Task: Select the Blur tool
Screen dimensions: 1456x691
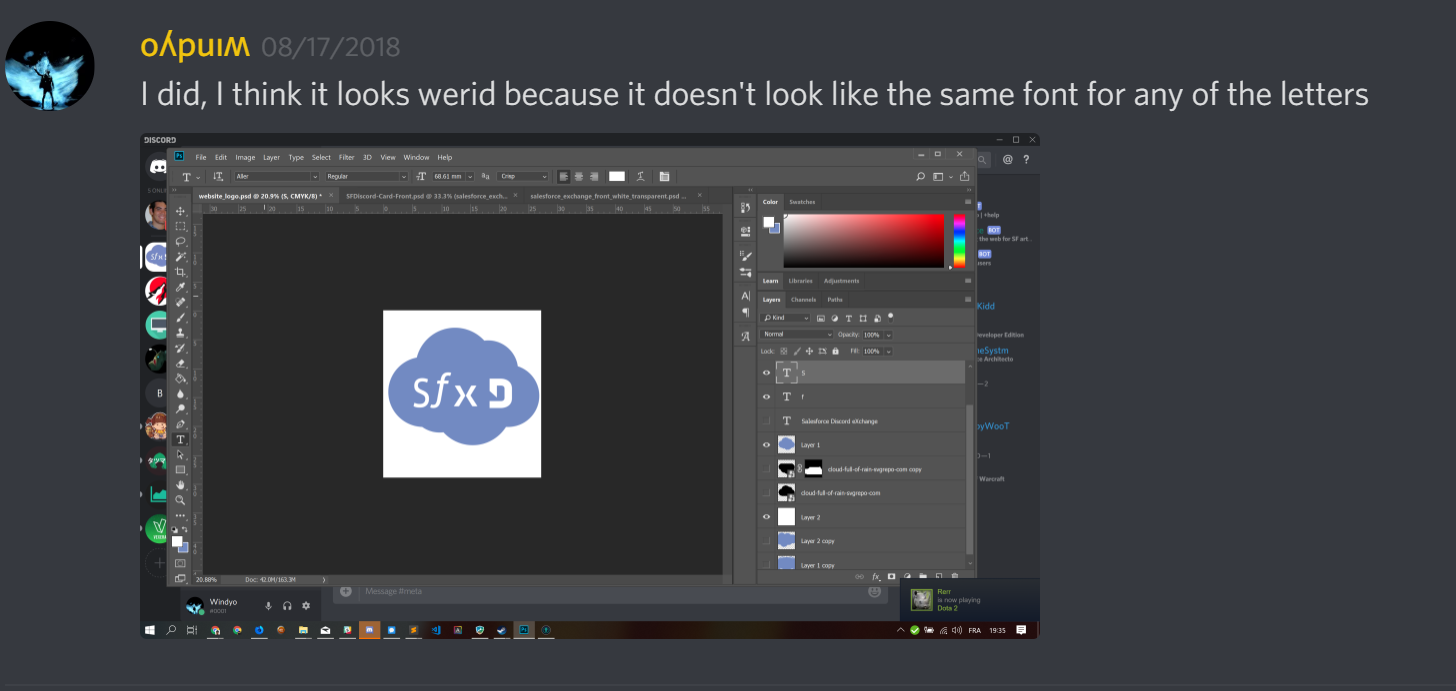Action: click(181, 393)
